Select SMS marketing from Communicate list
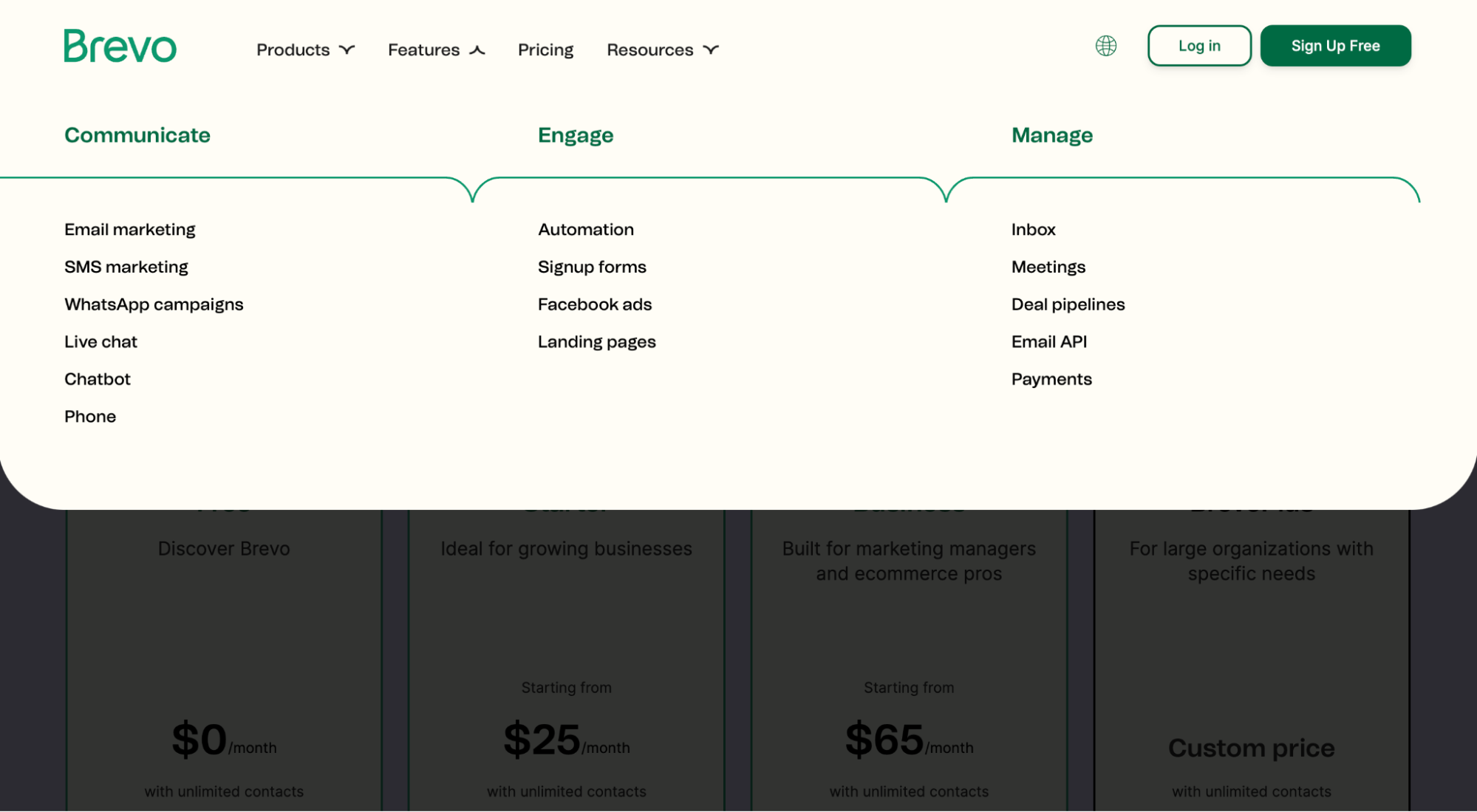Screen dimensions: 1477x812 click(x=126, y=267)
